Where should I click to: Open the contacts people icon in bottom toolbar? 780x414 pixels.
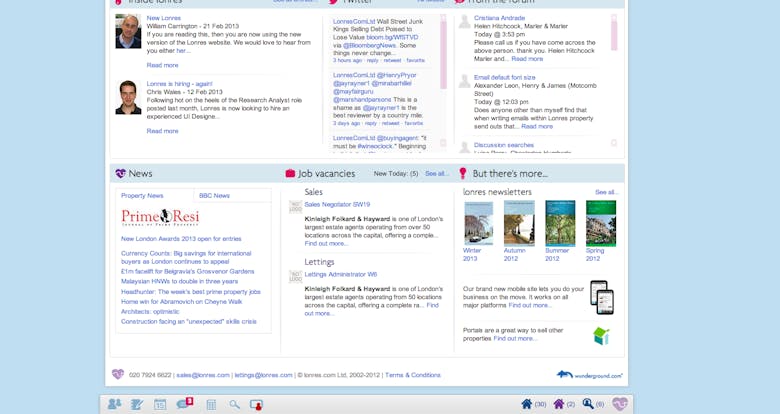tap(114, 404)
